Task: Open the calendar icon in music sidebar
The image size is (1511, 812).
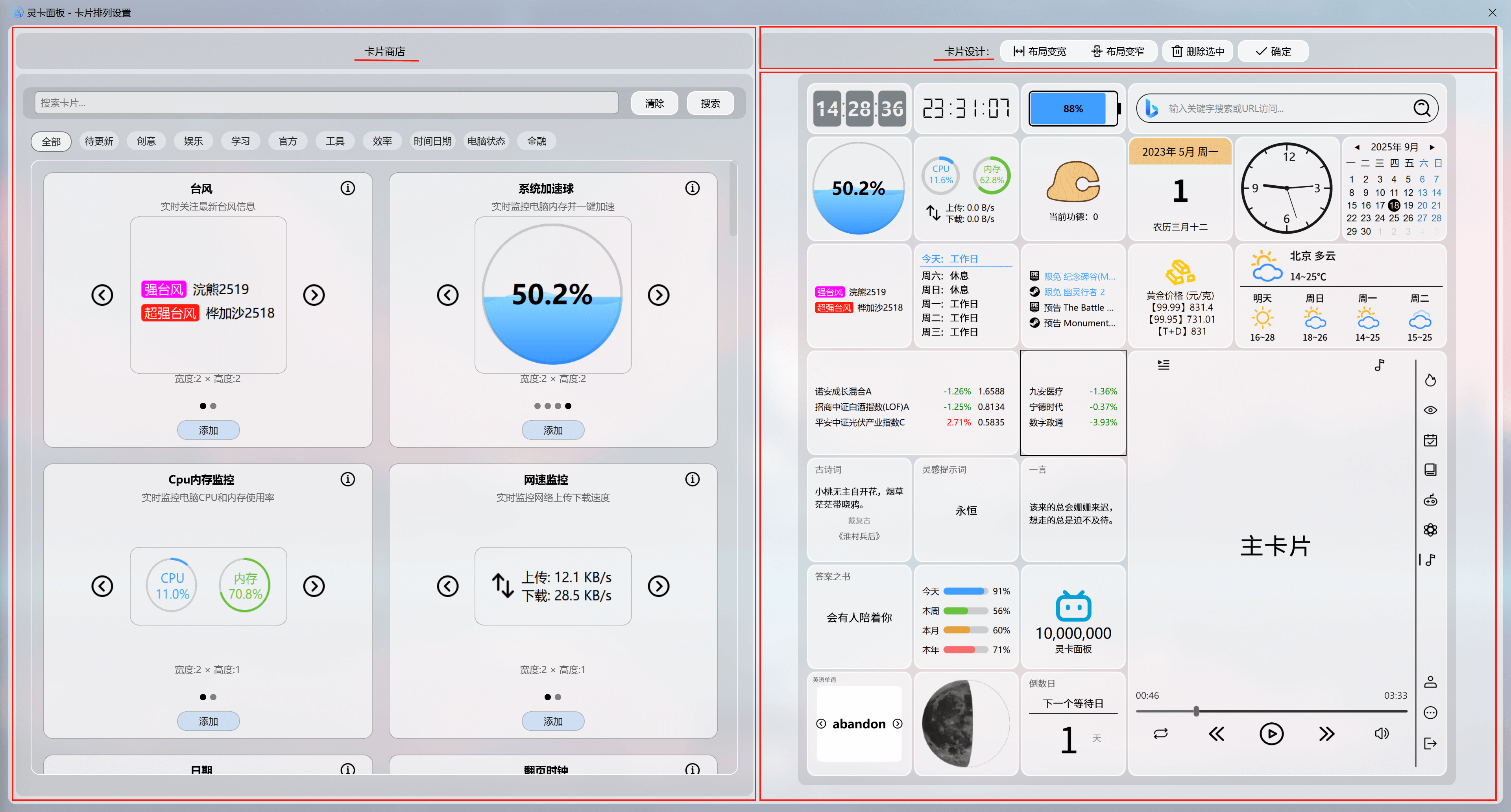Action: [1430, 440]
